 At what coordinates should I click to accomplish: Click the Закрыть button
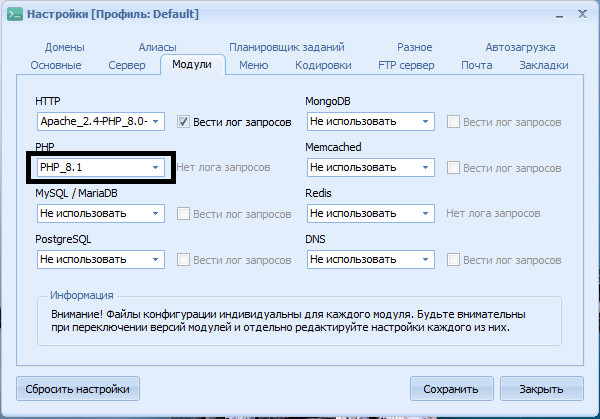541,388
